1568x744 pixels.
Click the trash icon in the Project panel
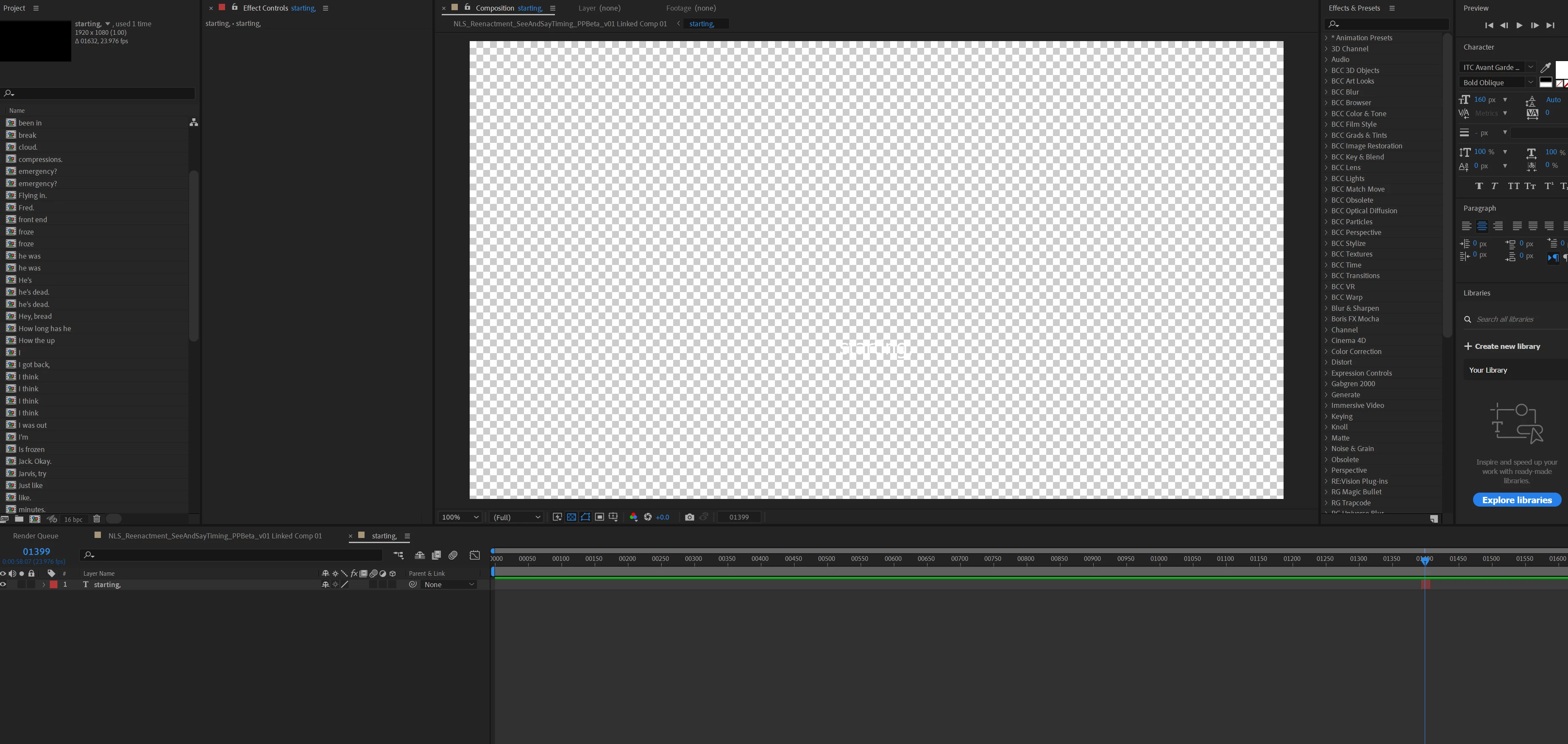[96, 519]
